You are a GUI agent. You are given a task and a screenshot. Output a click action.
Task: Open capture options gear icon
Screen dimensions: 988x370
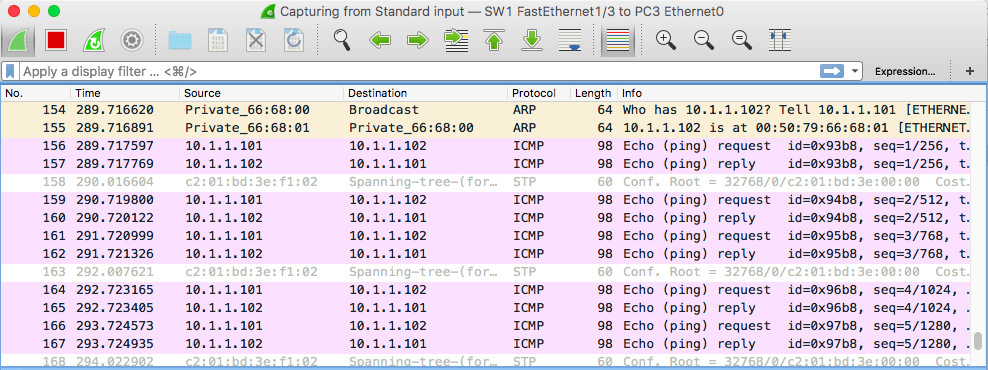click(x=132, y=40)
